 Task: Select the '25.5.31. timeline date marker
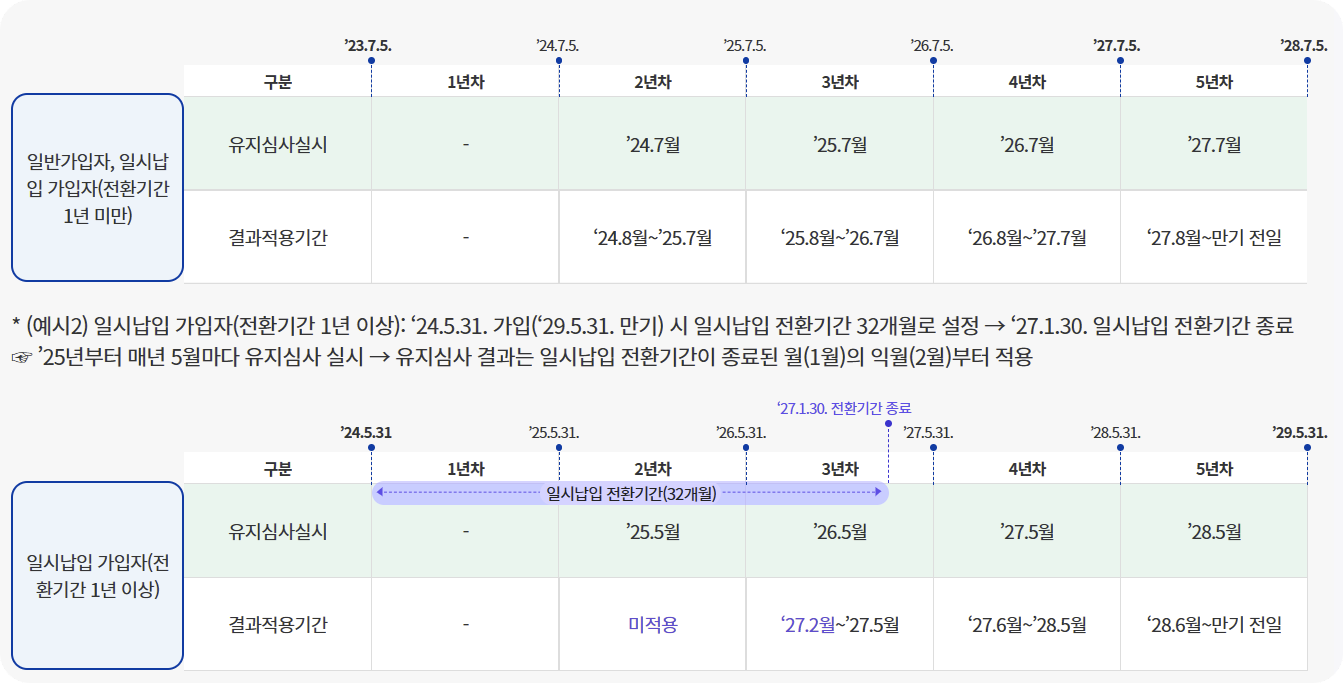click(x=554, y=433)
